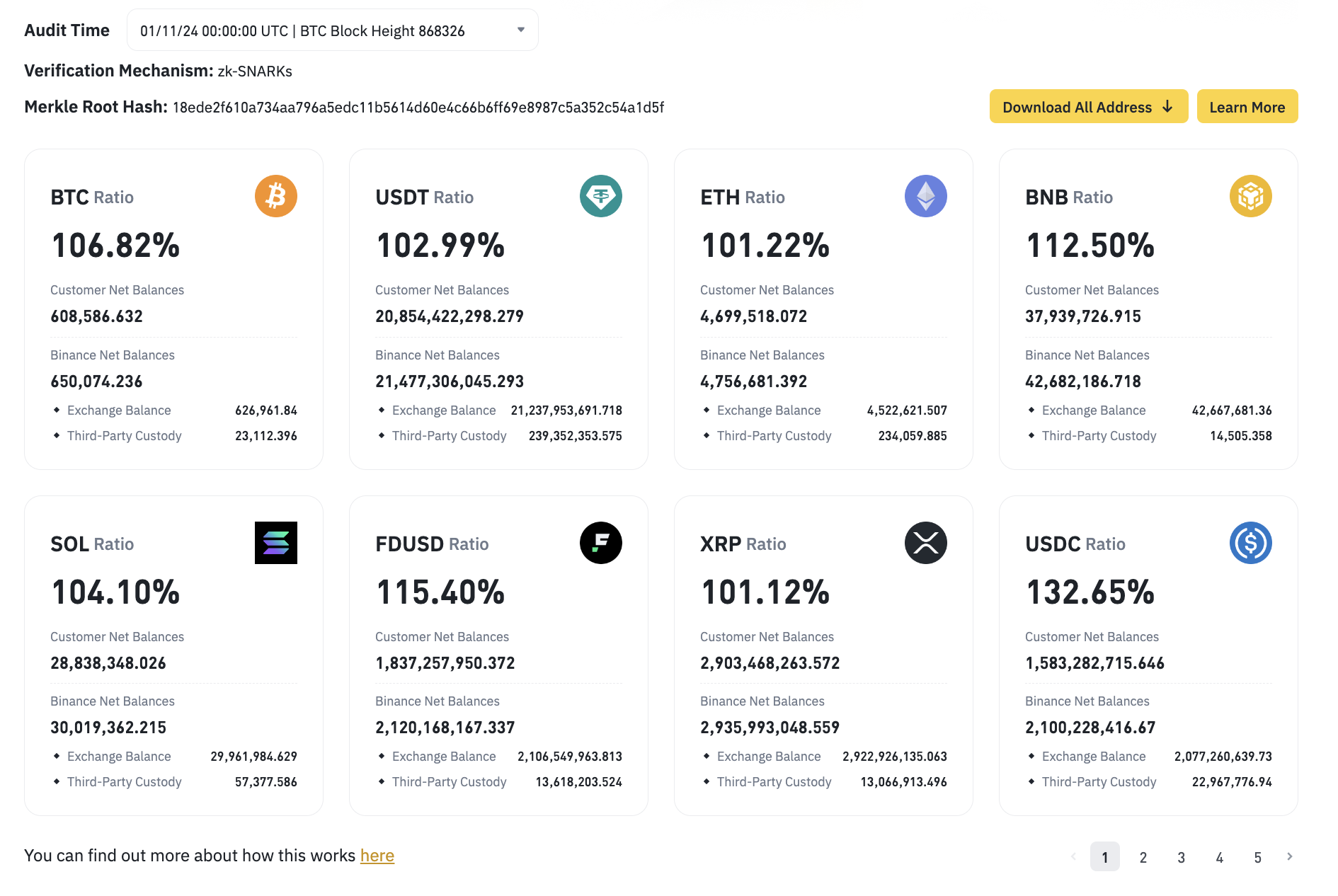Click the BTC Ratio percentage value

click(115, 246)
